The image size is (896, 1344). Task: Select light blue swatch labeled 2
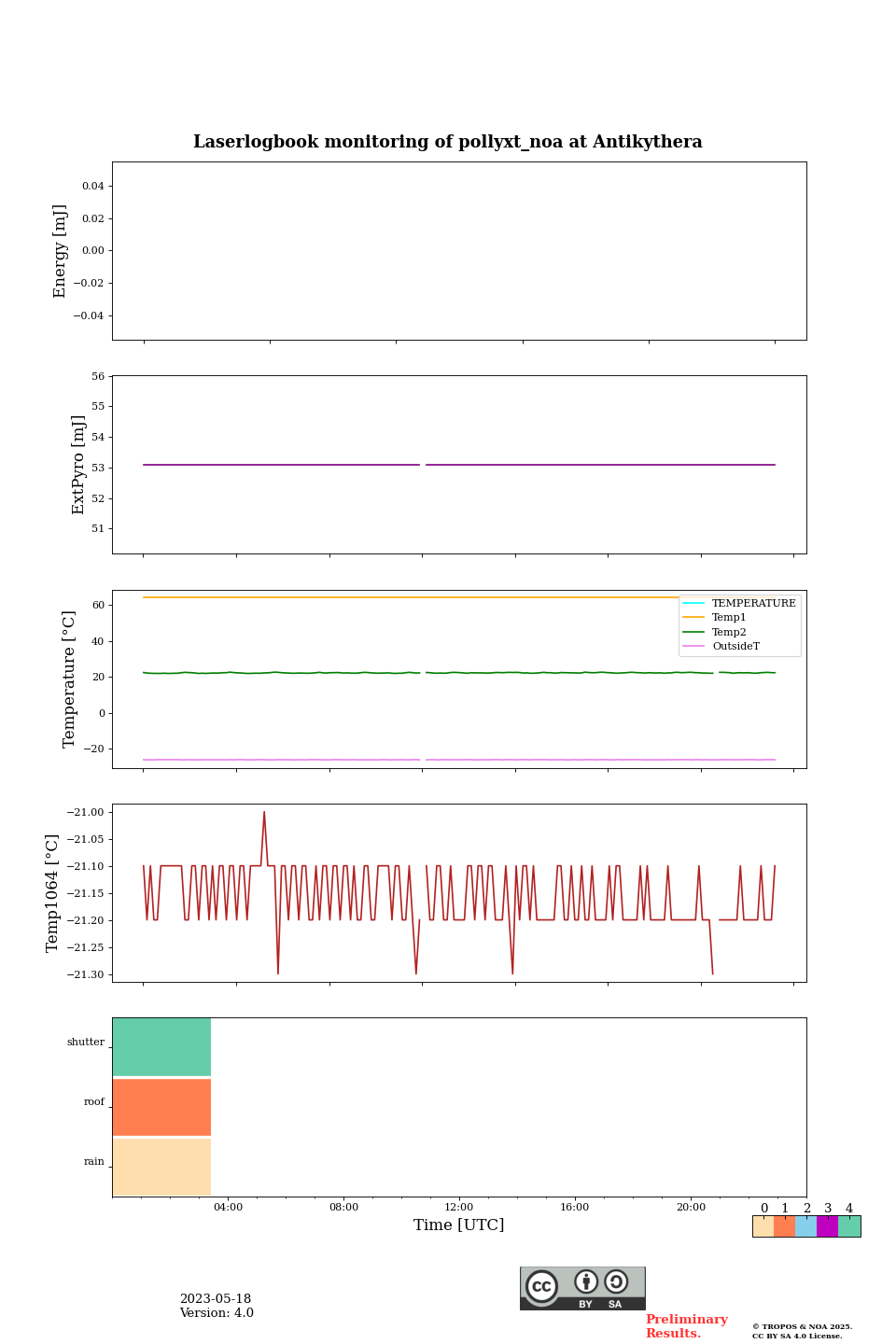click(806, 1226)
